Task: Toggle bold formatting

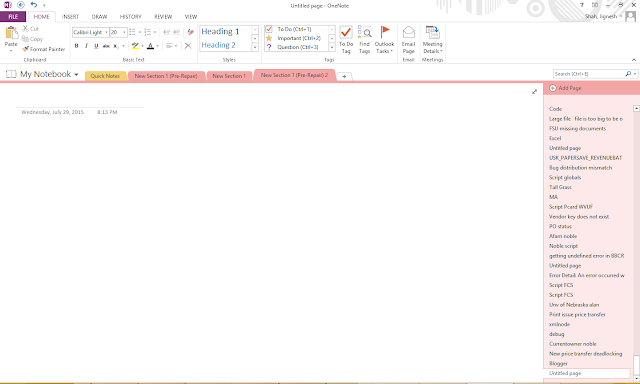Action: pyautogui.click(x=76, y=46)
